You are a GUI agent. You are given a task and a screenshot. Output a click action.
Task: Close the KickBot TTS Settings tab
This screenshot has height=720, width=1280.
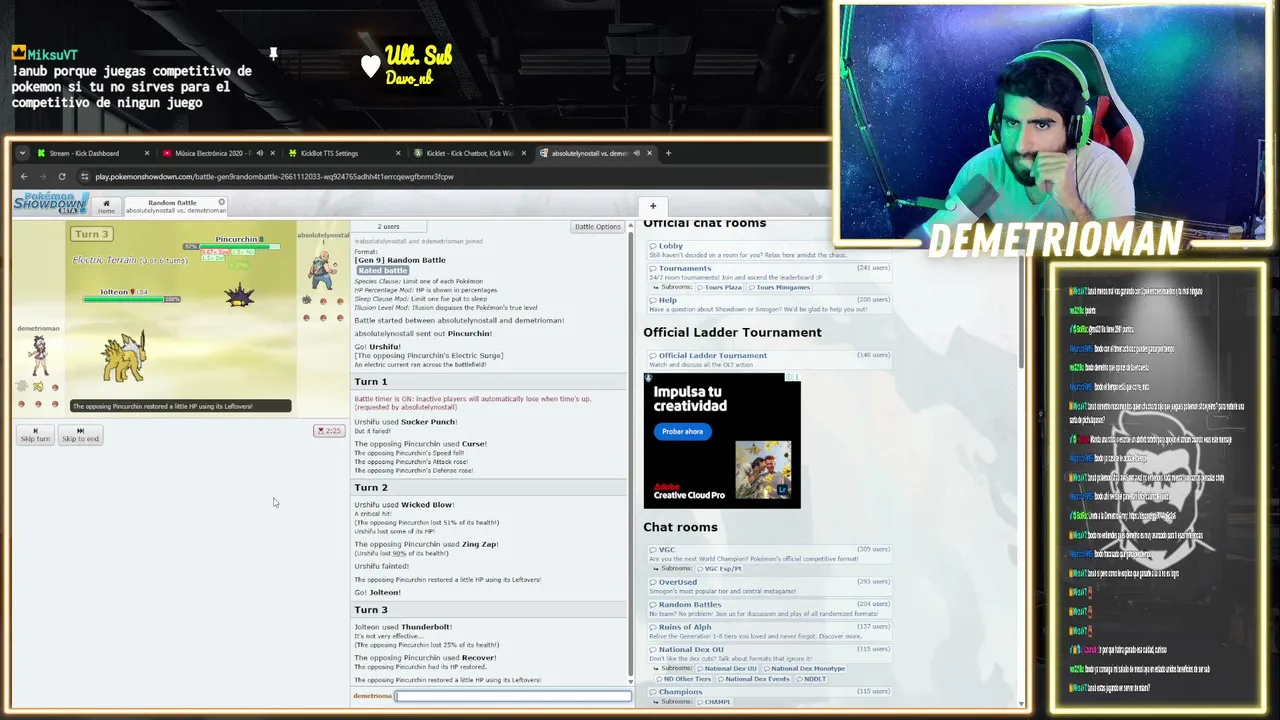pyautogui.click(x=398, y=153)
